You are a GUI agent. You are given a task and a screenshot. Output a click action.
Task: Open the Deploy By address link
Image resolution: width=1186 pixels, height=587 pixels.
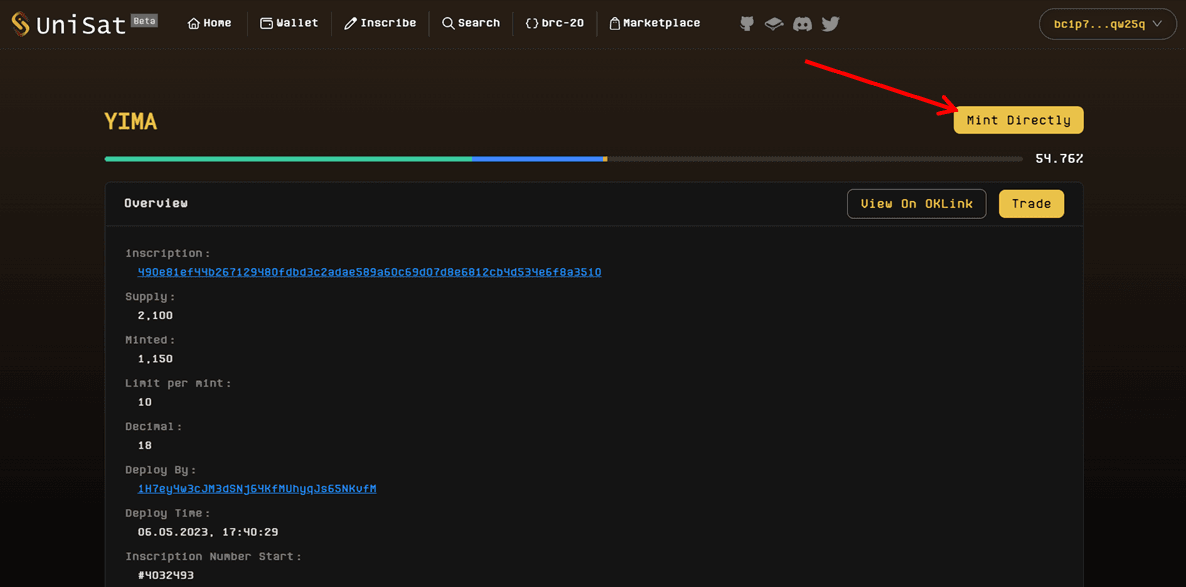pyautogui.click(x=257, y=489)
